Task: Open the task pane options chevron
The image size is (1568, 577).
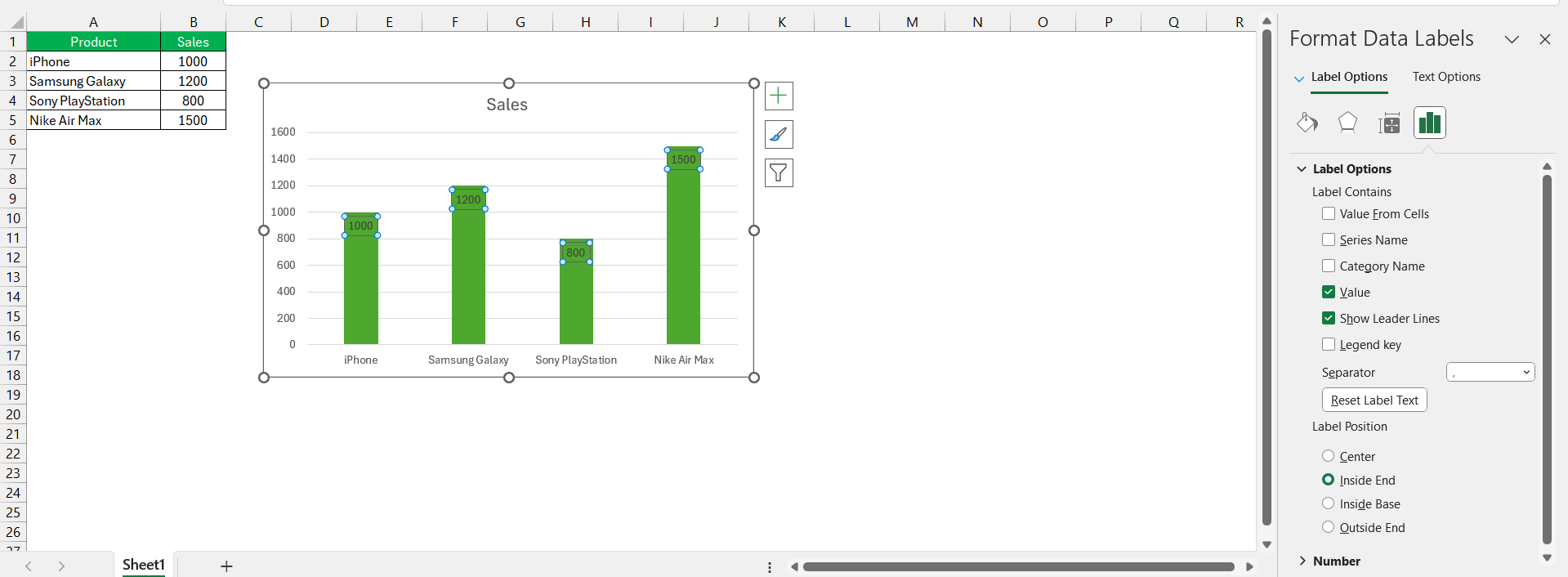Action: (x=1512, y=39)
